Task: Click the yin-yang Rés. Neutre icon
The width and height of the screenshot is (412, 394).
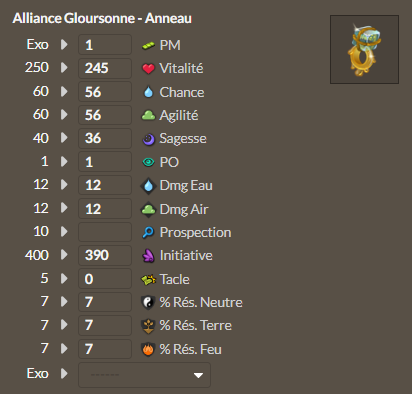Action: (x=148, y=303)
